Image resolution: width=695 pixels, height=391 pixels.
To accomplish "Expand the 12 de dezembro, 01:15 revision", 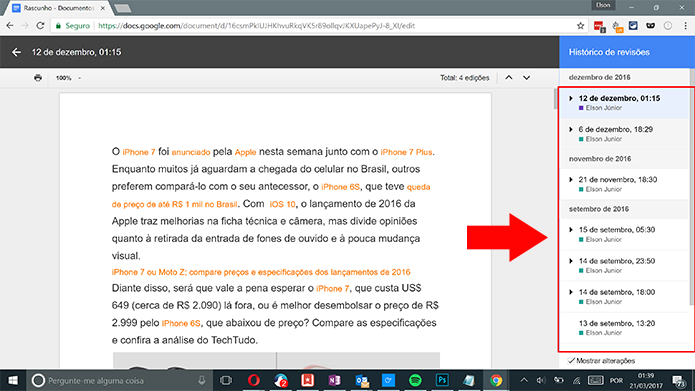I will pos(571,98).
